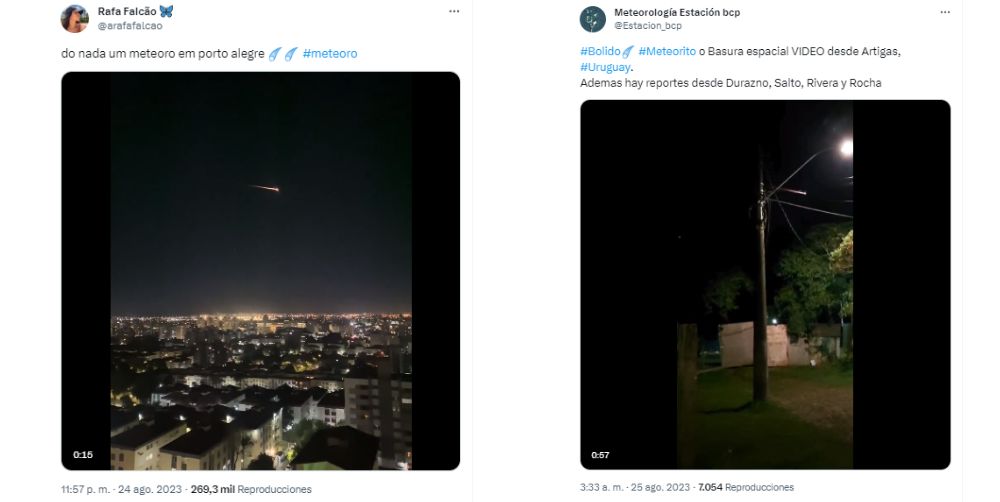Click the #Meteorito hashtag

click(x=671, y=53)
